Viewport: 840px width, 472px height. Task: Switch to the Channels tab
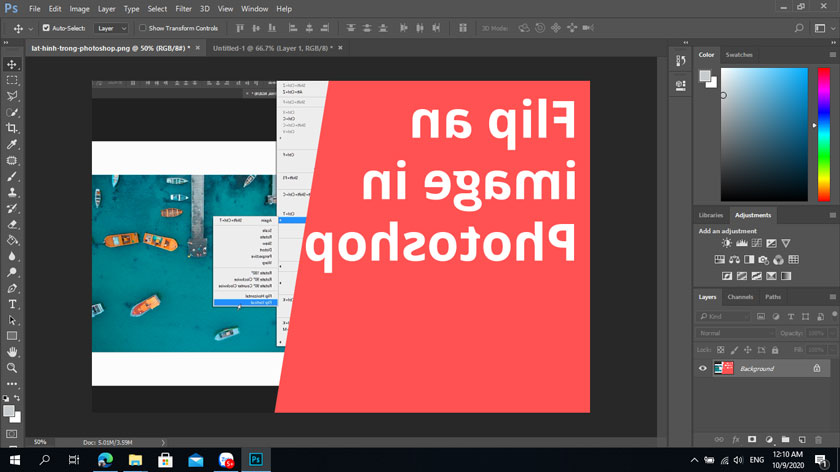tap(740, 297)
